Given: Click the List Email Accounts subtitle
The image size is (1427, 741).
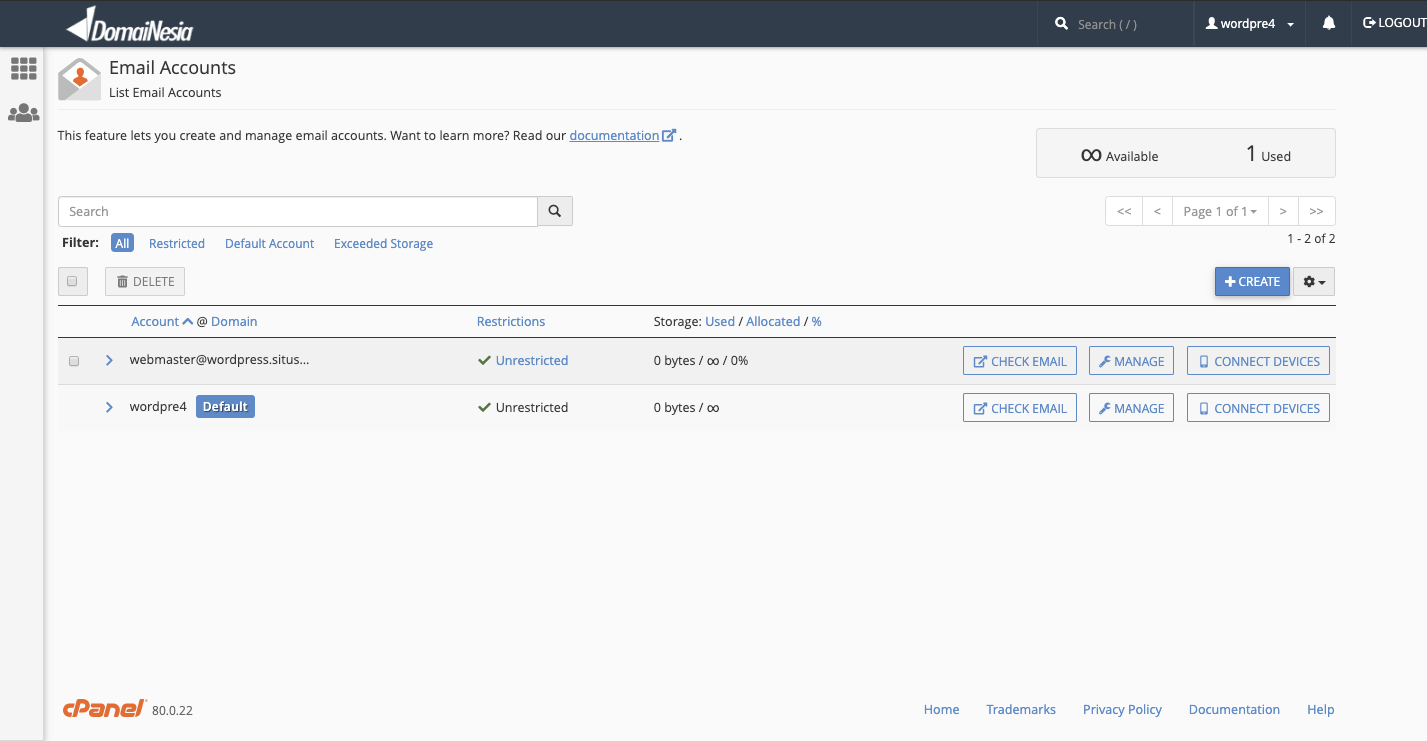Looking at the screenshot, I should (x=165, y=93).
